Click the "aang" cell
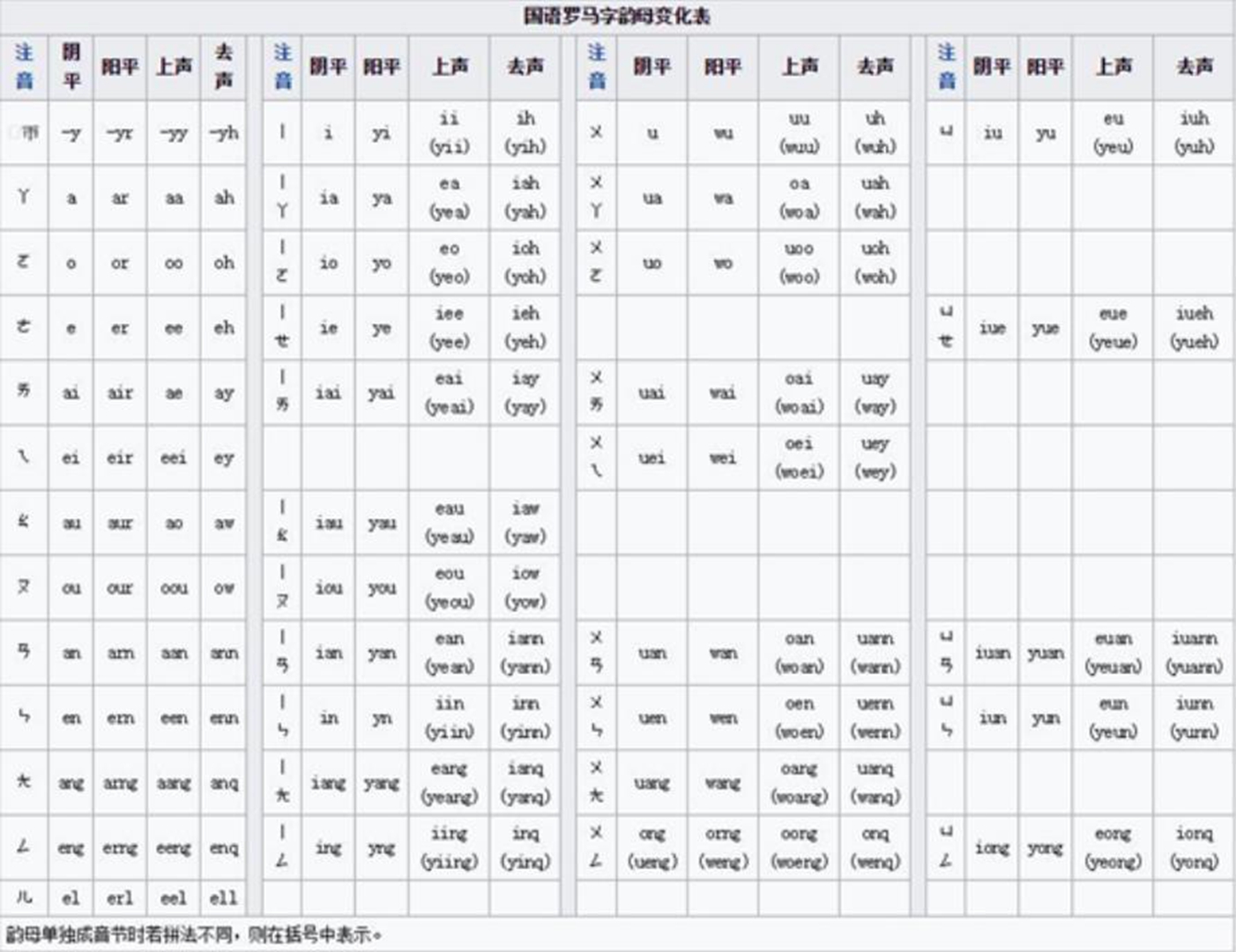 174,784
